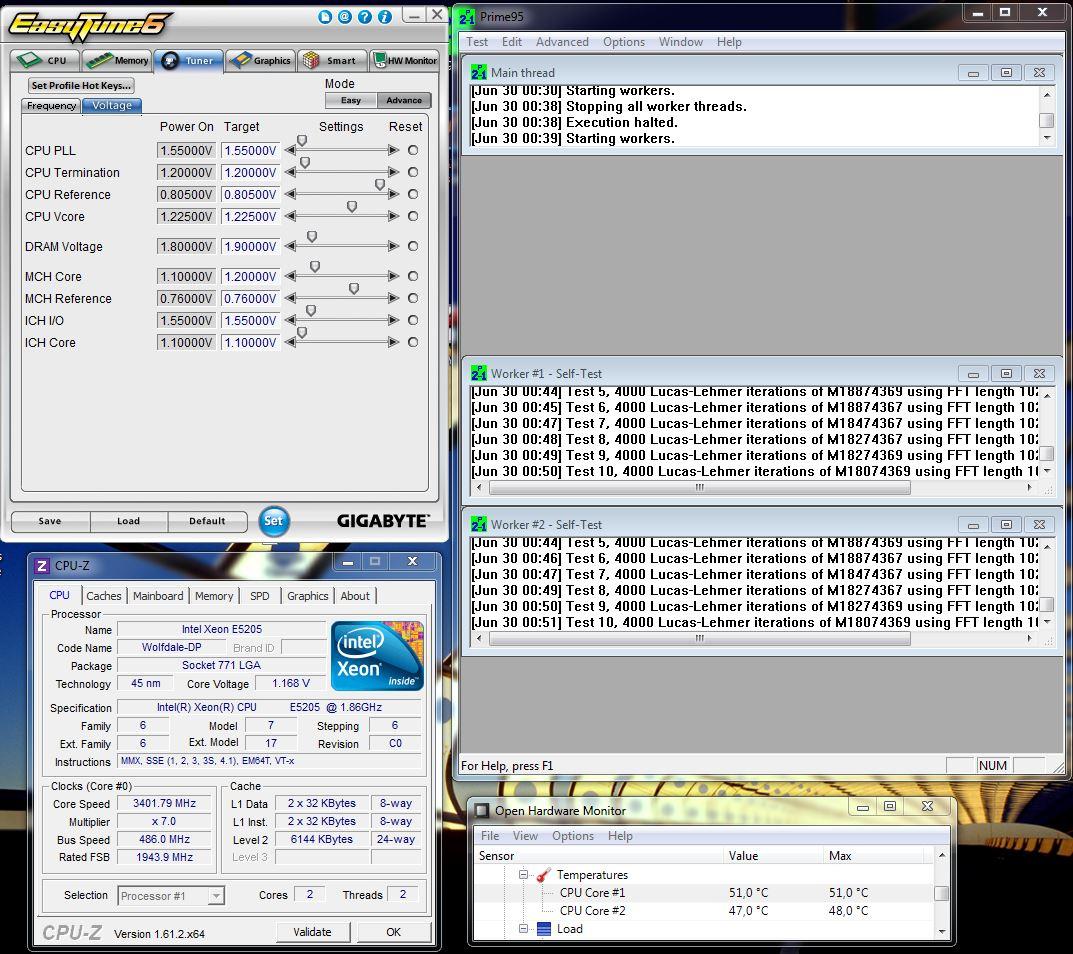This screenshot has height=954, width=1073.
Task: Reset CPU Vcore voltage radio button
Action: pos(413,216)
